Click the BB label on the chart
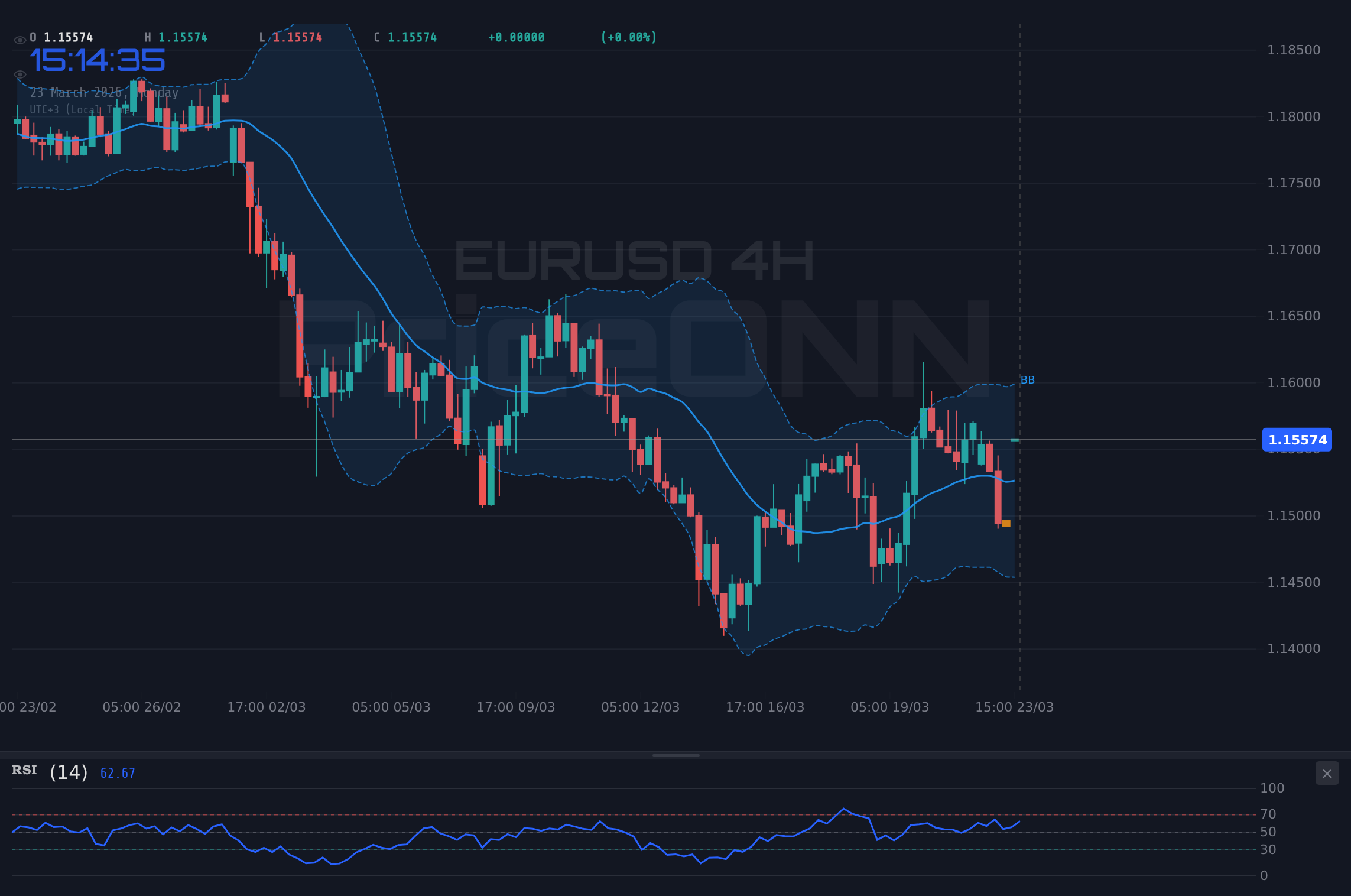Viewport: 1351px width, 896px height. tap(1028, 380)
